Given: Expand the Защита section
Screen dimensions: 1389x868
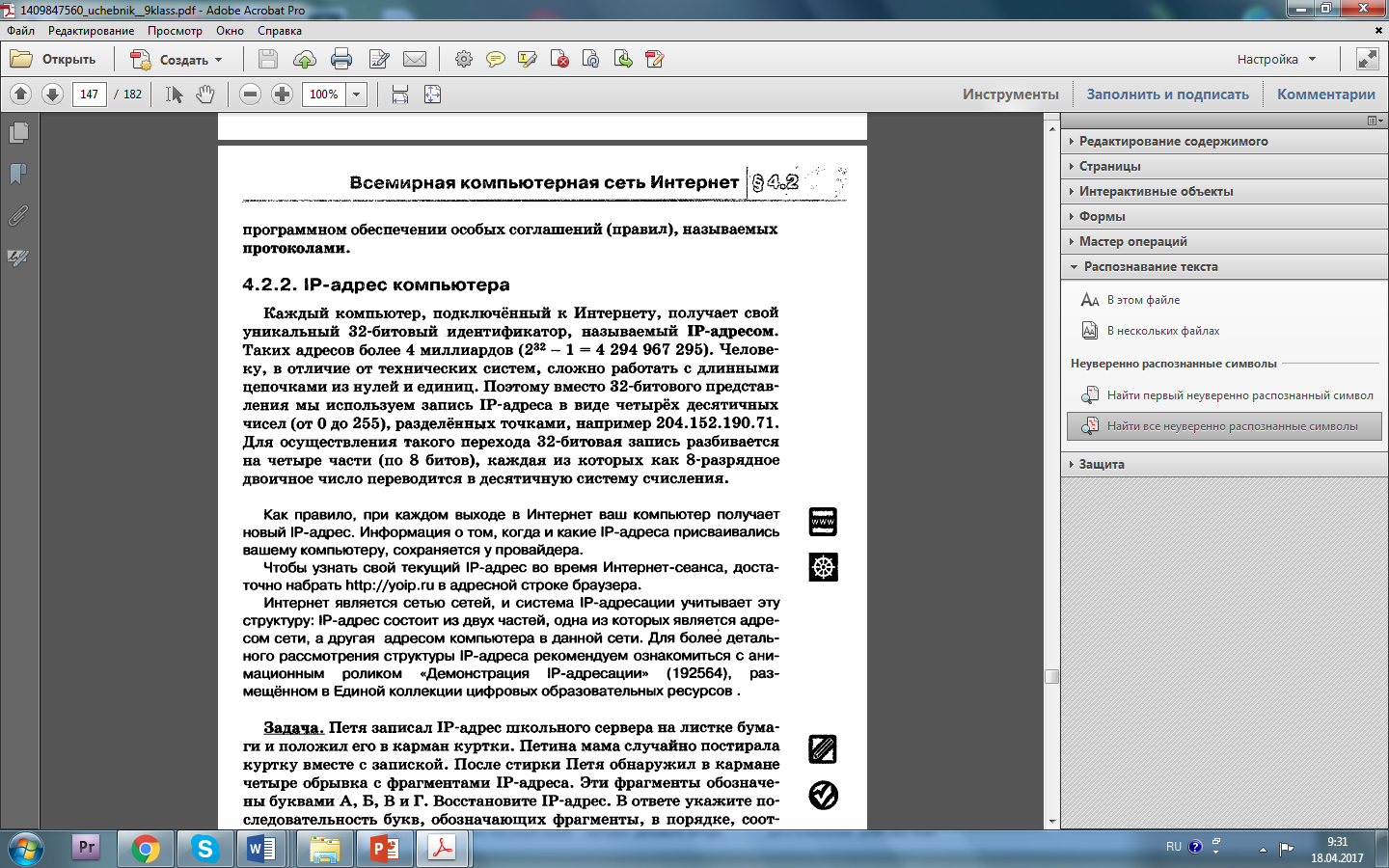Looking at the screenshot, I should tap(1101, 465).
